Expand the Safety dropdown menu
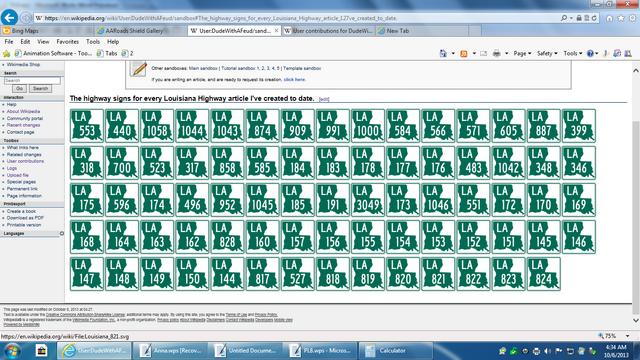Viewport: 640px width, 360px height. (547, 53)
